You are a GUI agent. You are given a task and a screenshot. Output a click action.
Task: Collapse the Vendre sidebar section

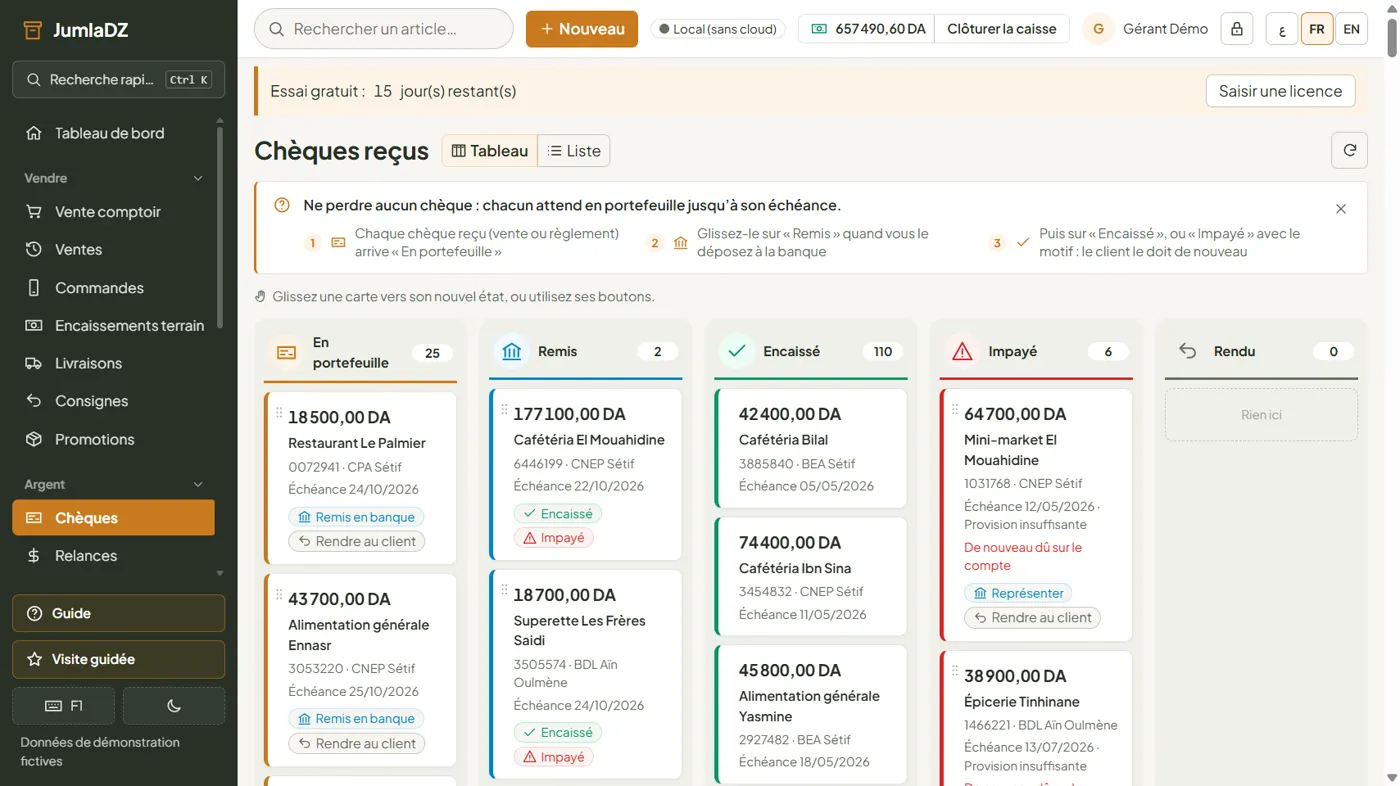click(197, 178)
